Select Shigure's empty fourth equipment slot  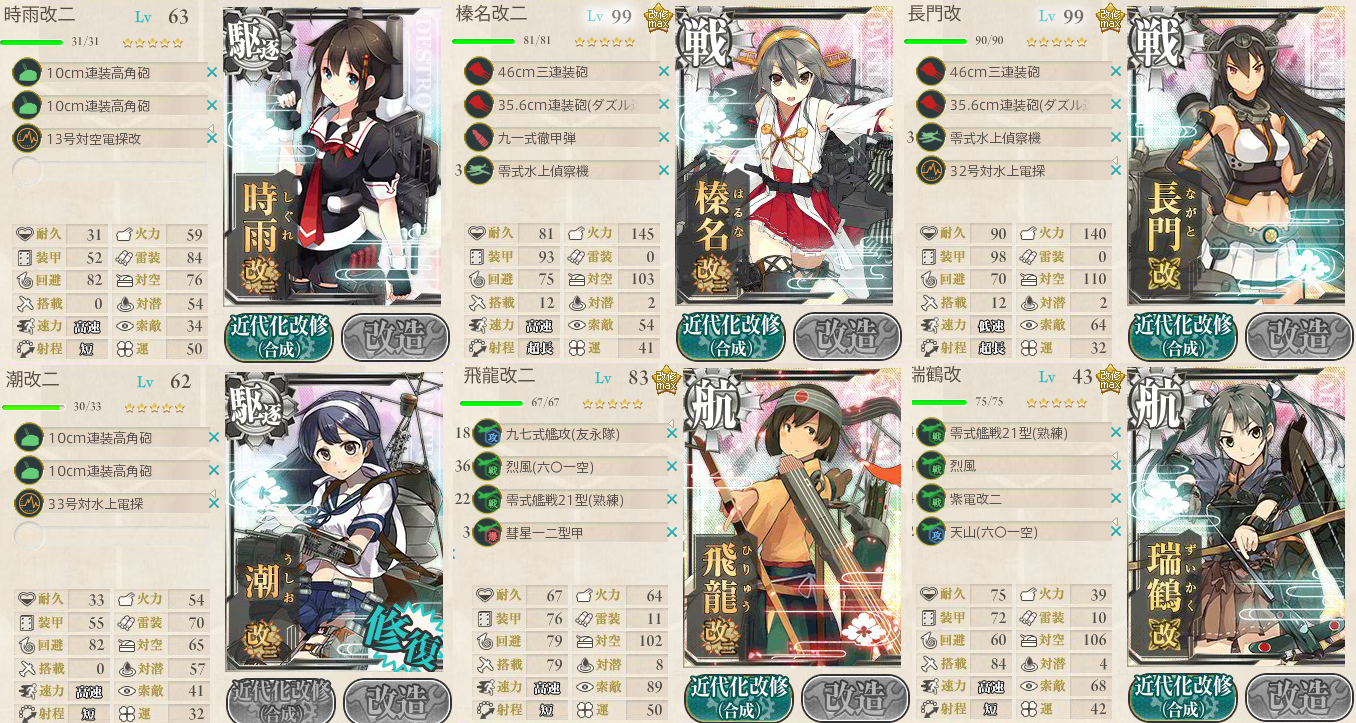pos(112,171)
